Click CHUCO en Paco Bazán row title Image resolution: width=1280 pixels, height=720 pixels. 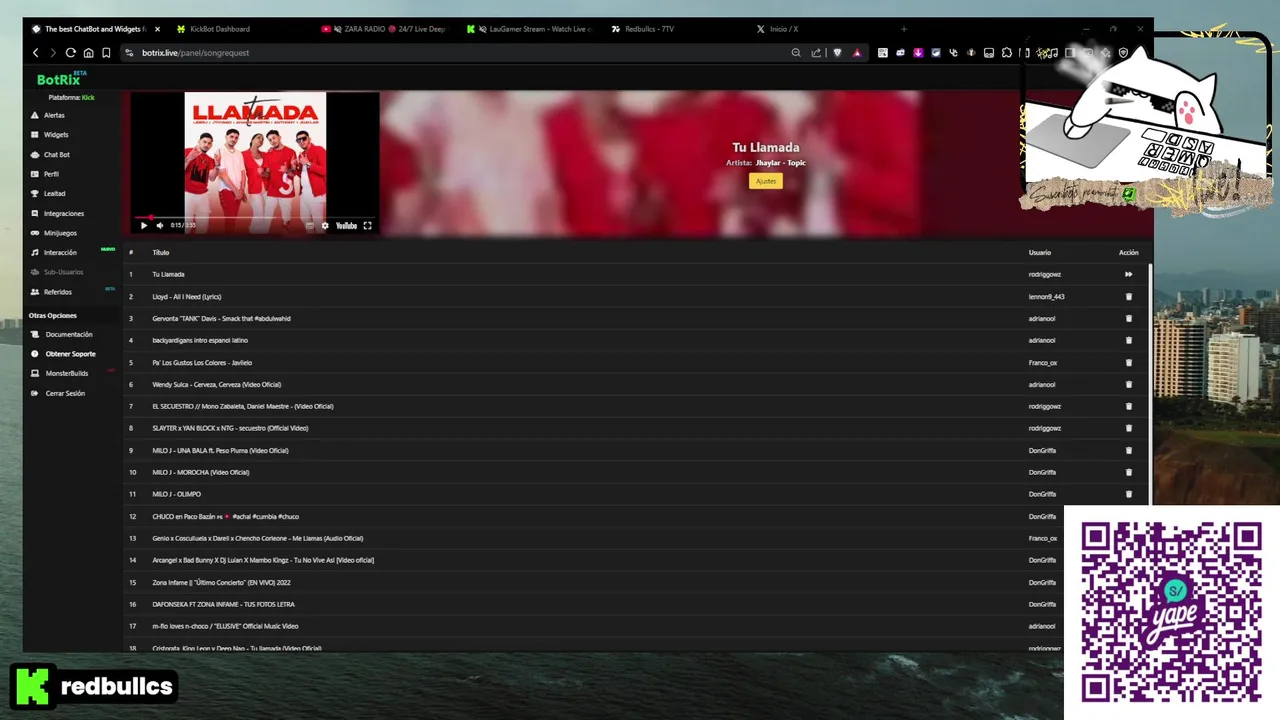[x=225, y=517]
